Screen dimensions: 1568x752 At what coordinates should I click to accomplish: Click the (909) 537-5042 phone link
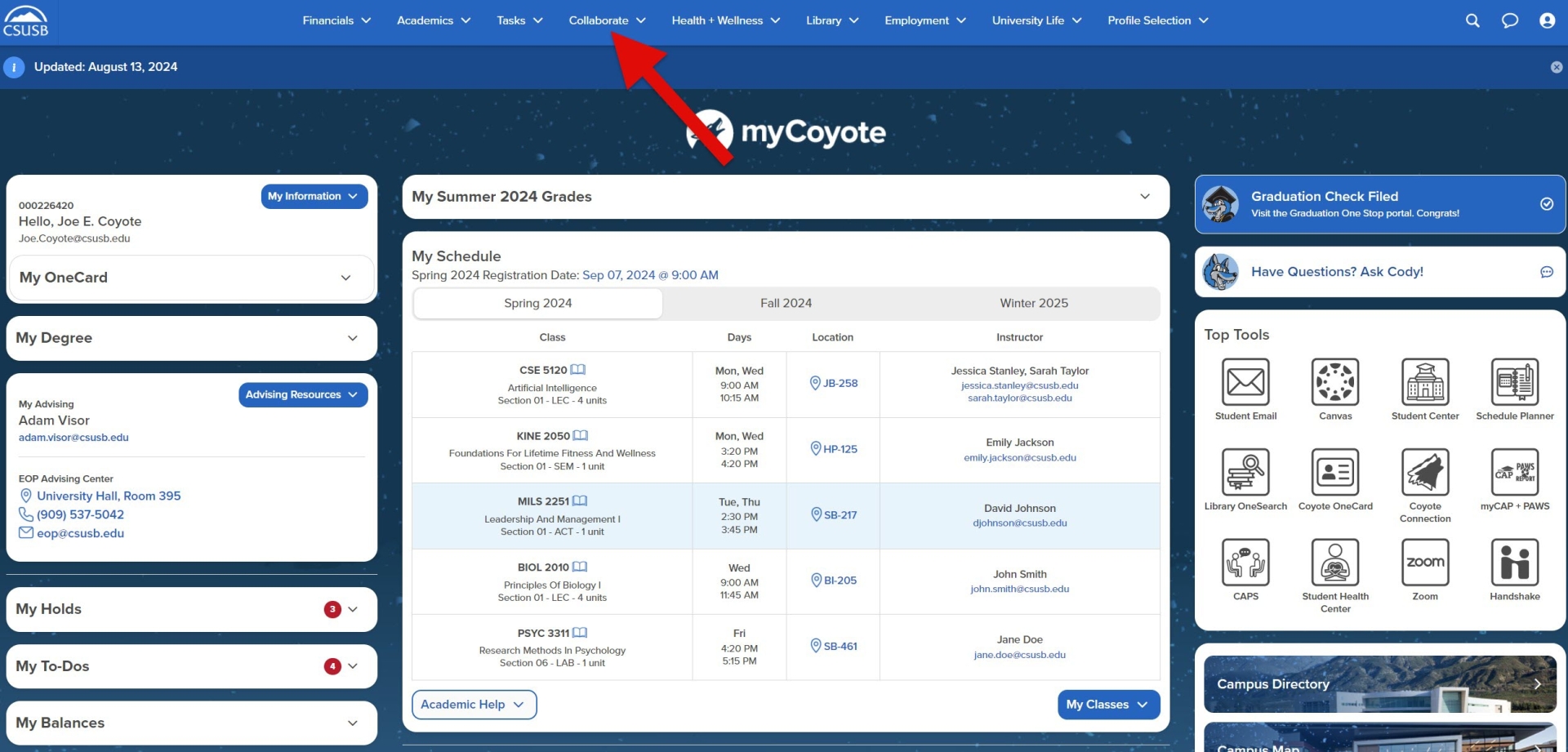(80, 514)
